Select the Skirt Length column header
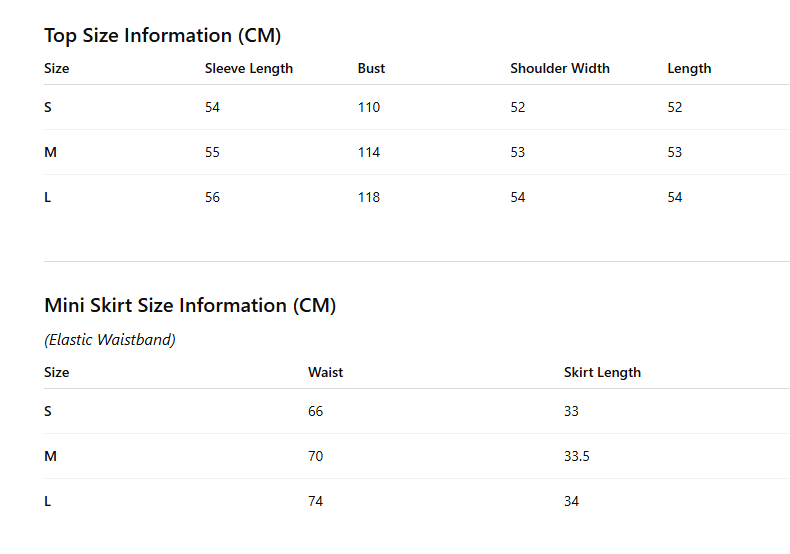Screen dimensions: 790x554 pos(602,373)
